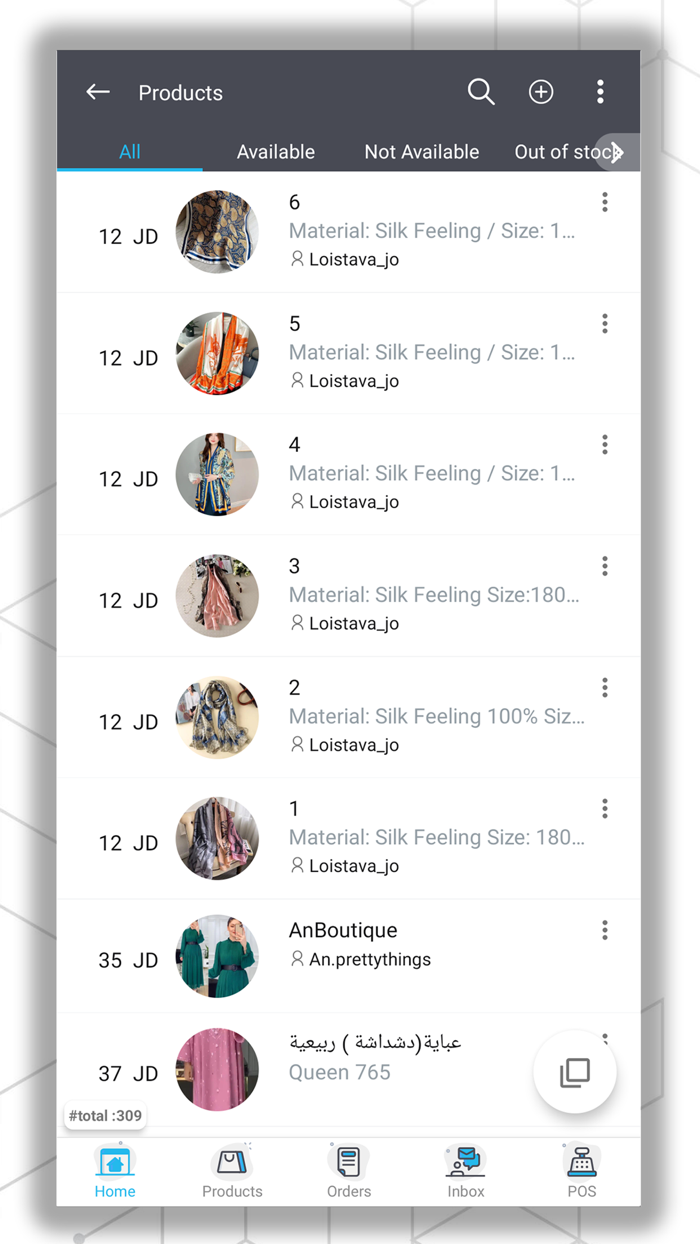This screenshot has height=1244, width=700.
Task: Open the product 4 thumbnail image
Action: (x=217, y=475)
